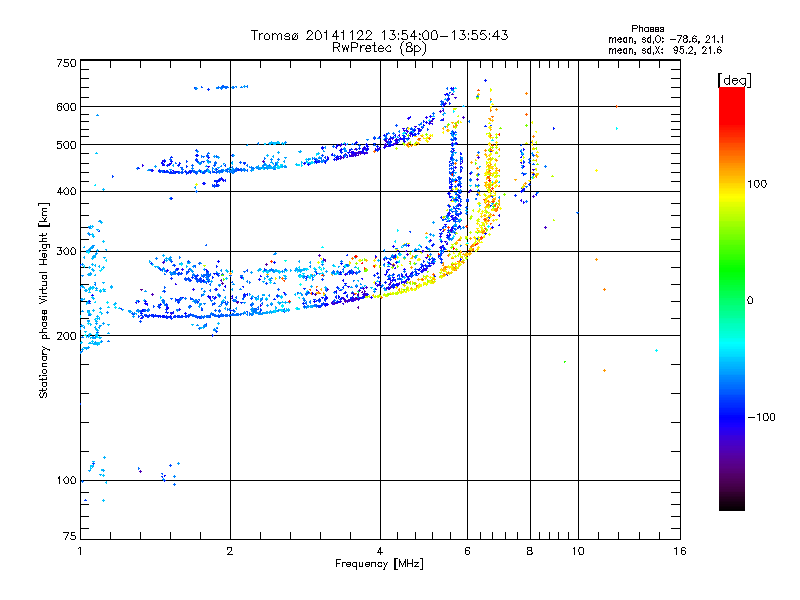Select the "mean, sd,O: -78.6, 21.1" line
The height and width of the screenshot is (600, 800).
click(666, 39)
